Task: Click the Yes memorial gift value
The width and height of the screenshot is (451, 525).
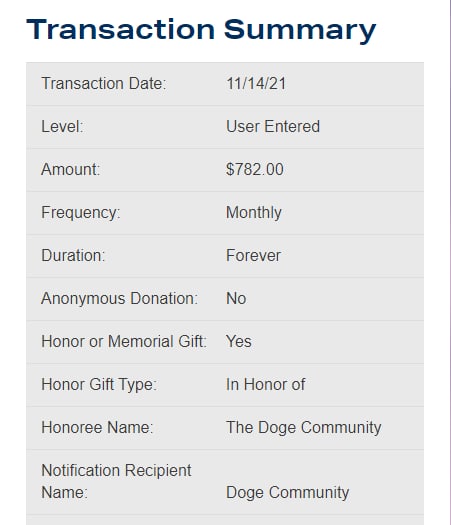Action: [239, 342]
